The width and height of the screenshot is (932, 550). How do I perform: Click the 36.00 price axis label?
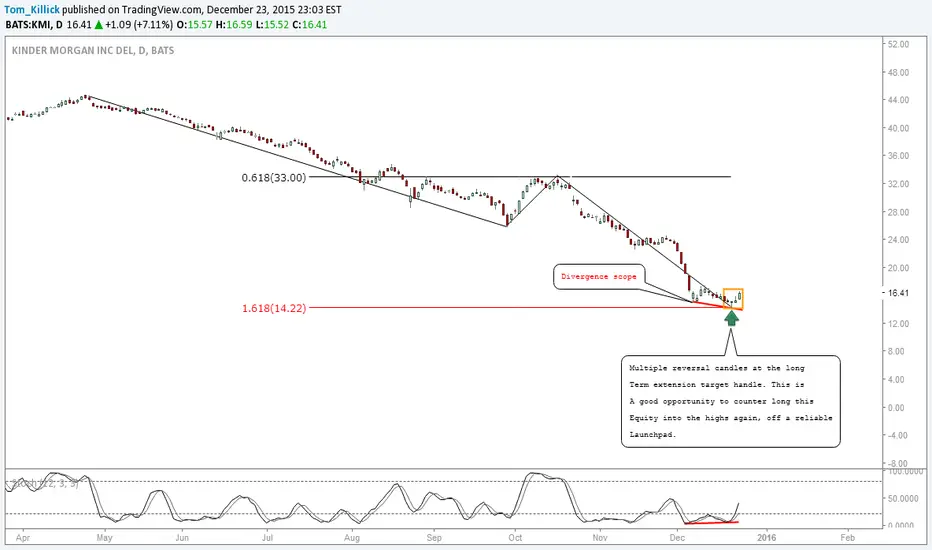click(x=898, y=156)
